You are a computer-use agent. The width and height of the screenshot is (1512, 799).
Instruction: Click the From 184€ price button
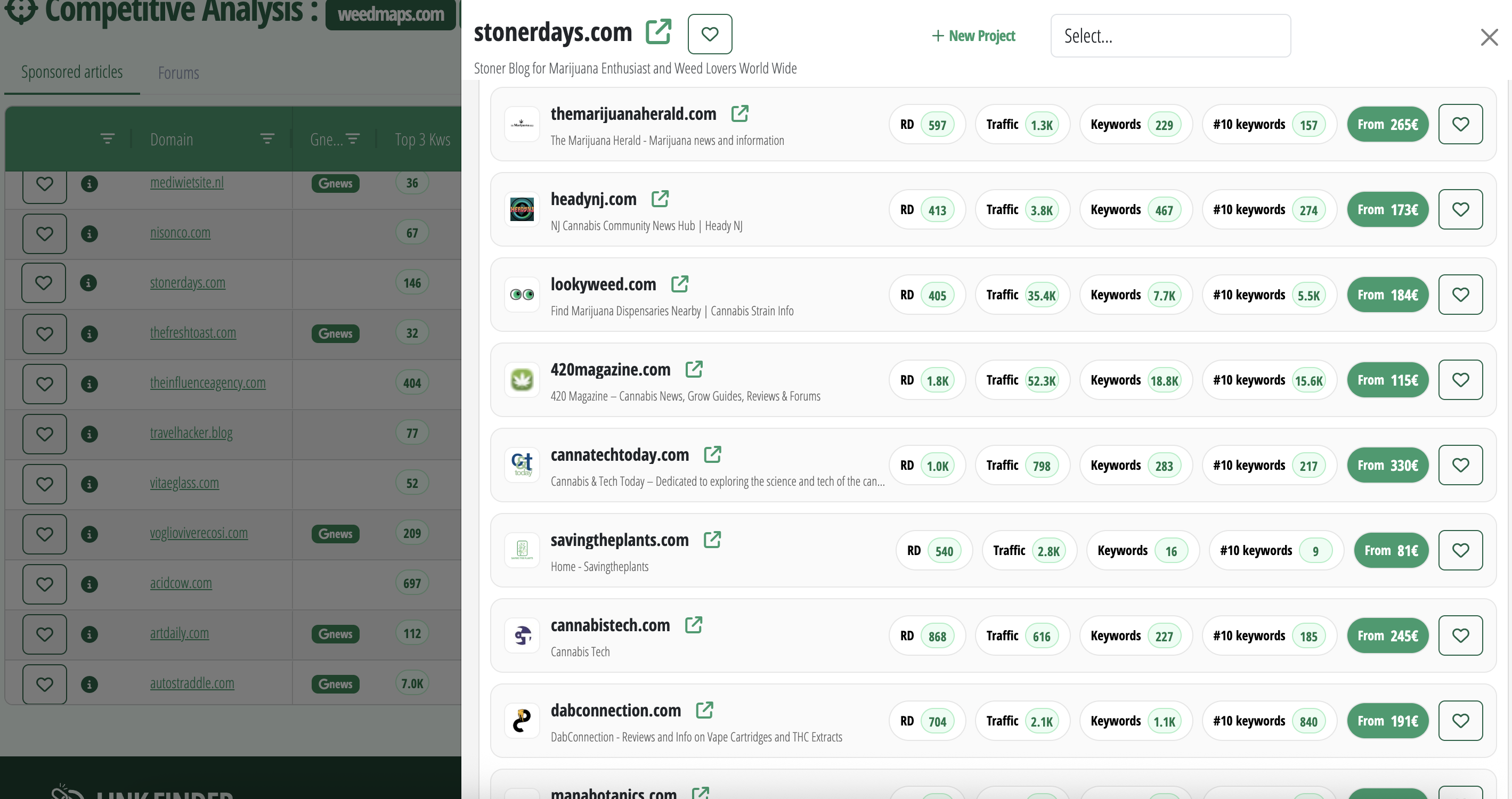(1387, 295)
